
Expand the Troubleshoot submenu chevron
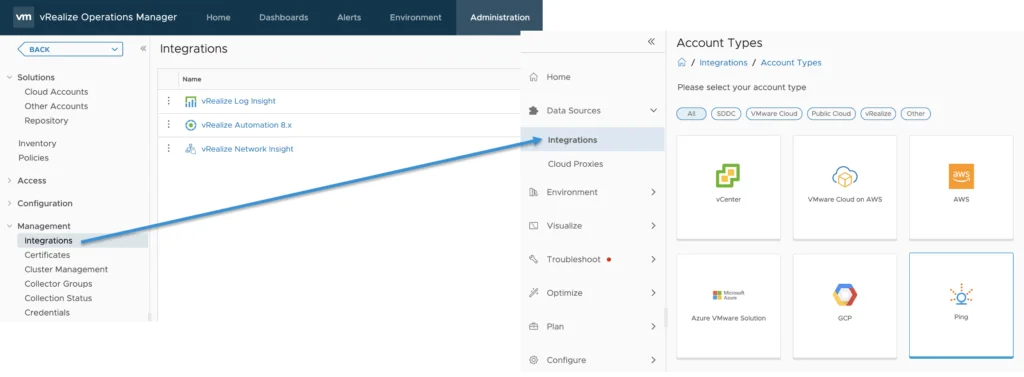click(x=653, y=259)
